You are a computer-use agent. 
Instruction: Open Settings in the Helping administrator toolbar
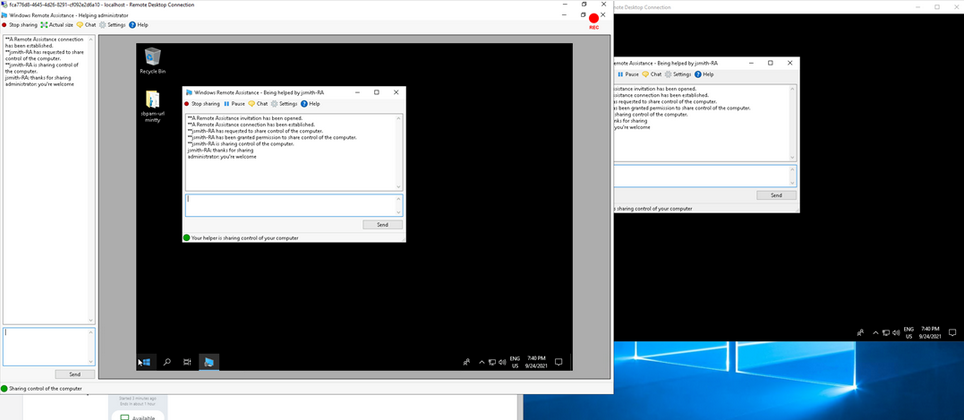pos(112,25)
